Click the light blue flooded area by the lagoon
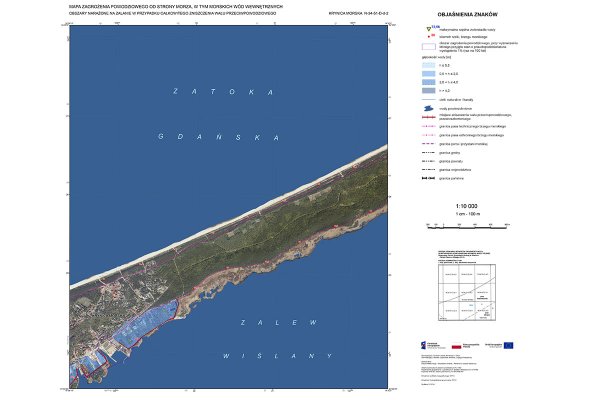 [x=144, y=323]
